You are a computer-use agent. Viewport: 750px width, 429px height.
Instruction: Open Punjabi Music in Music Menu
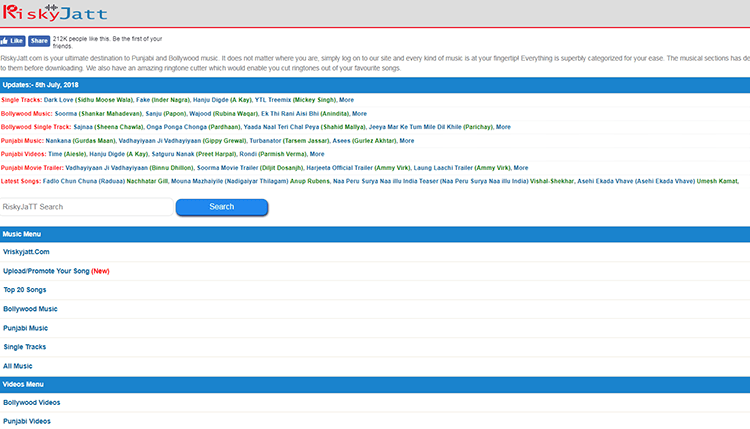tap(25, 328)
